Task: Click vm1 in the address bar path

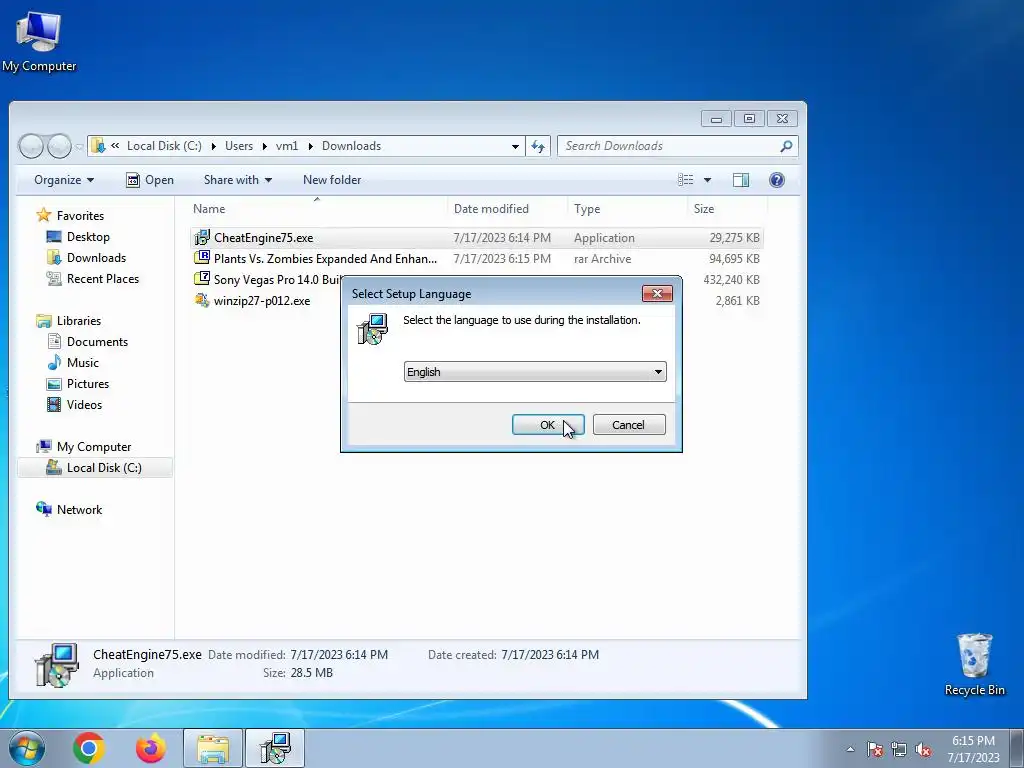Action: [x=287, y=146]
